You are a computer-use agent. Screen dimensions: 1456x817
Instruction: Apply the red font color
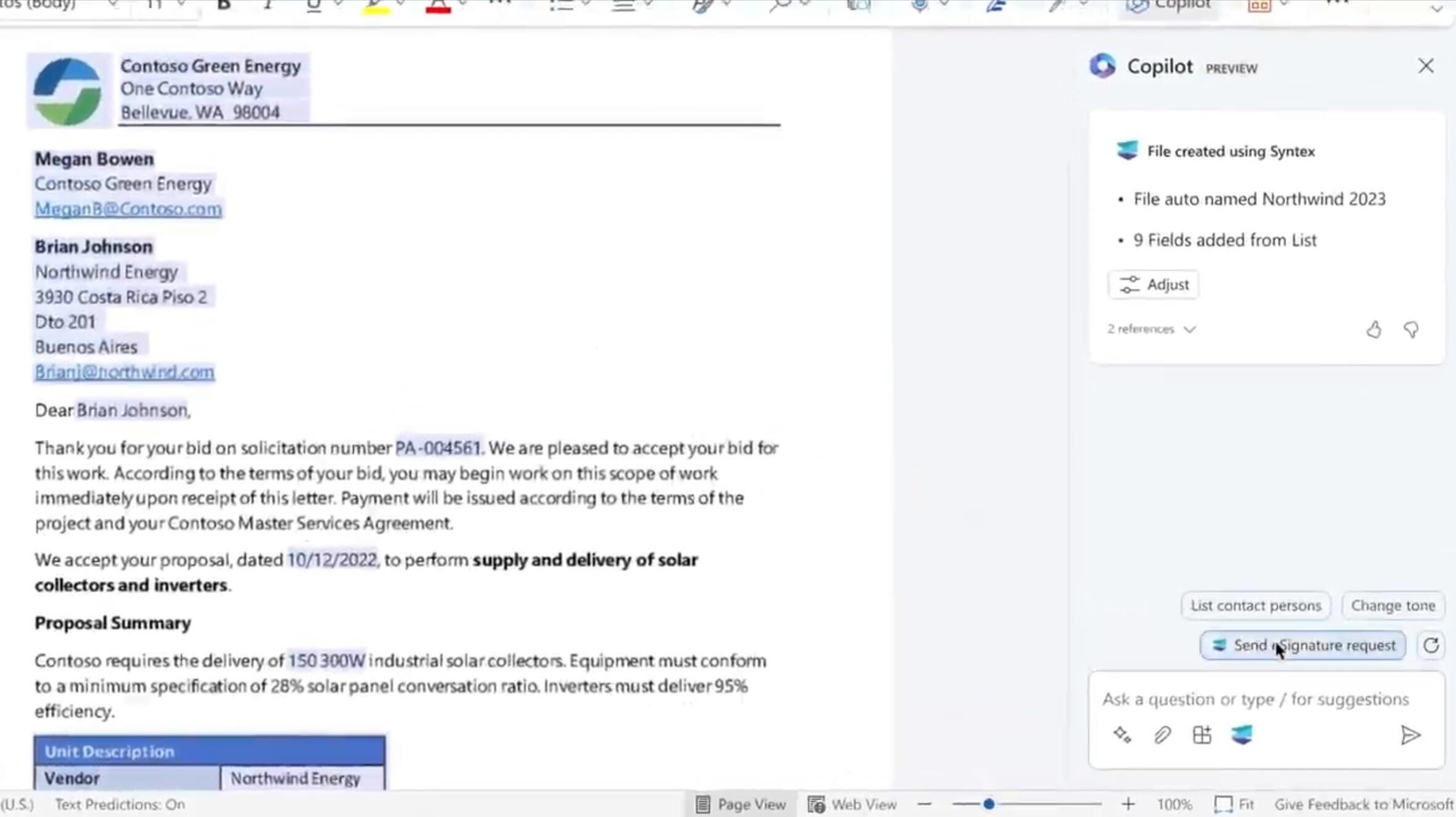(x=438, y=6)
